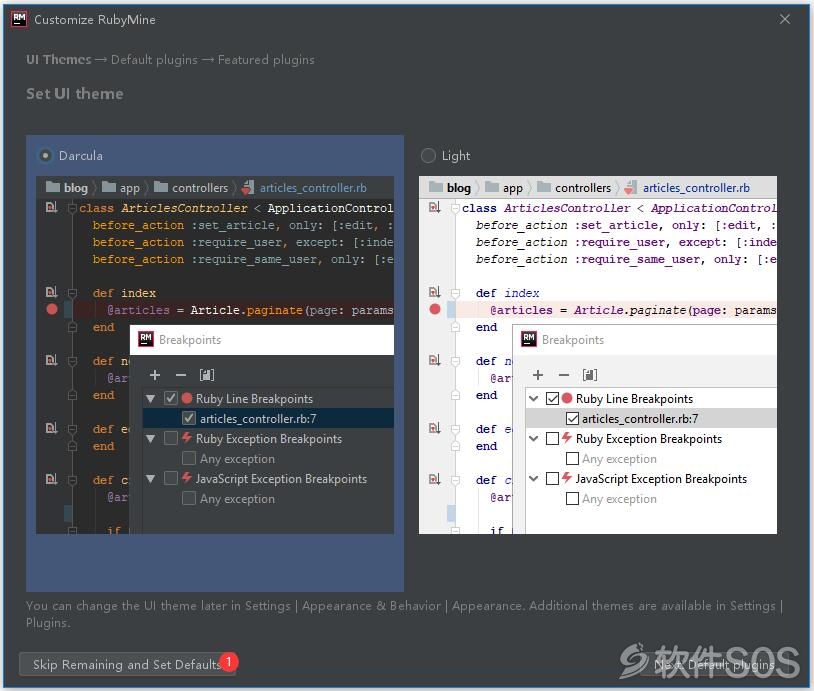Click the Darcula label text
Viewport: 814px width, 691px height.
pyautogui.click(x=80, y=155)
